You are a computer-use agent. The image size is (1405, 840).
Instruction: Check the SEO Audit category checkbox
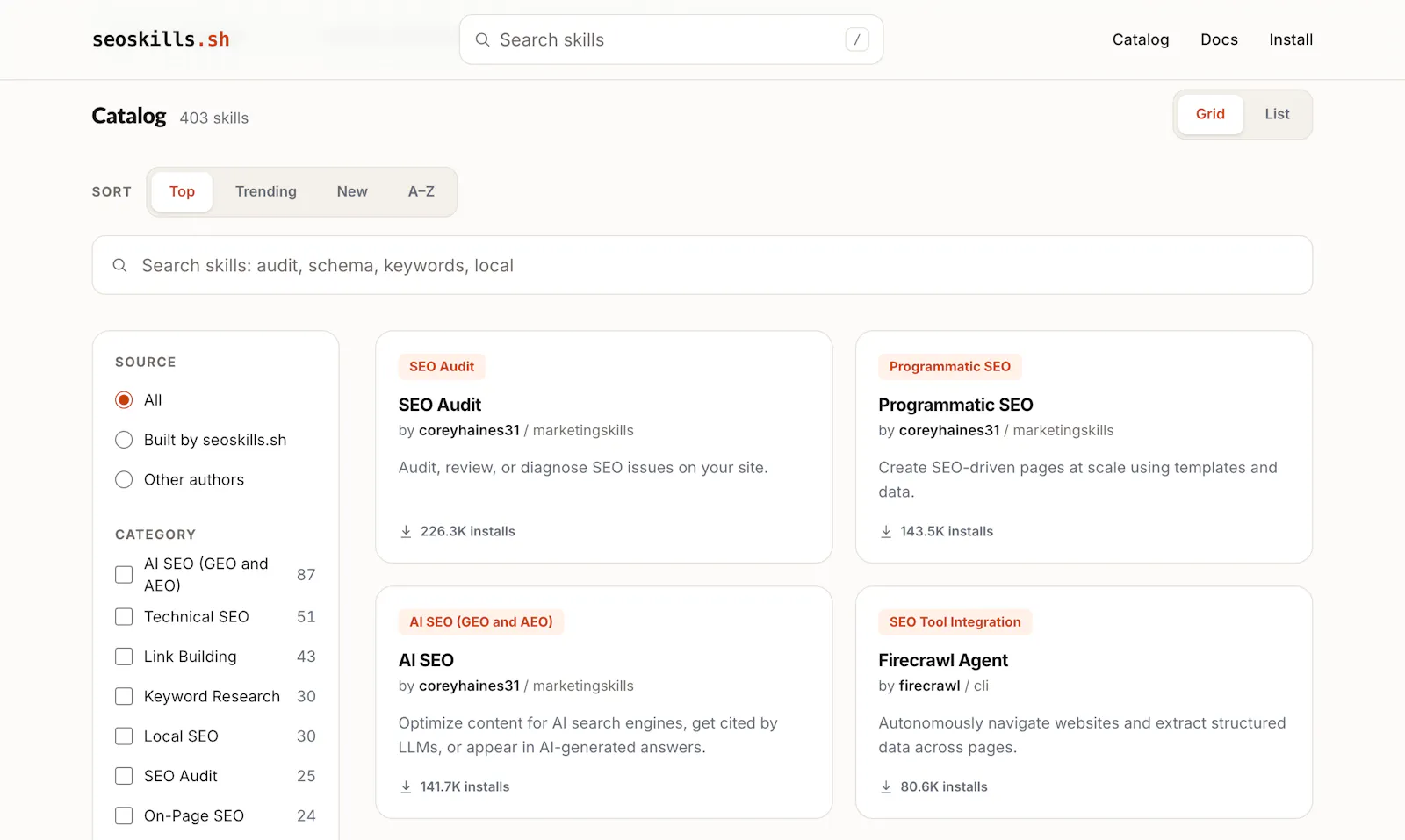coord(124,776)
